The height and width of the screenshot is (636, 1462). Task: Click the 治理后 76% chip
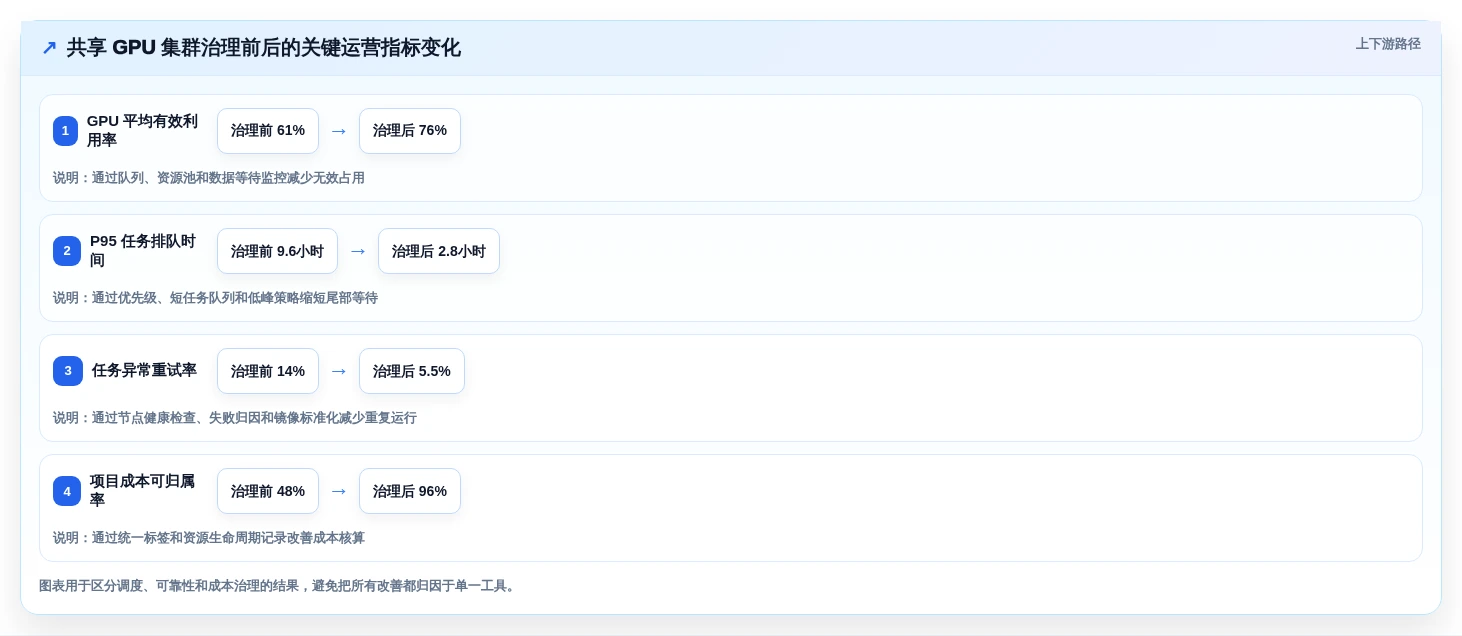tap(410, 131)
